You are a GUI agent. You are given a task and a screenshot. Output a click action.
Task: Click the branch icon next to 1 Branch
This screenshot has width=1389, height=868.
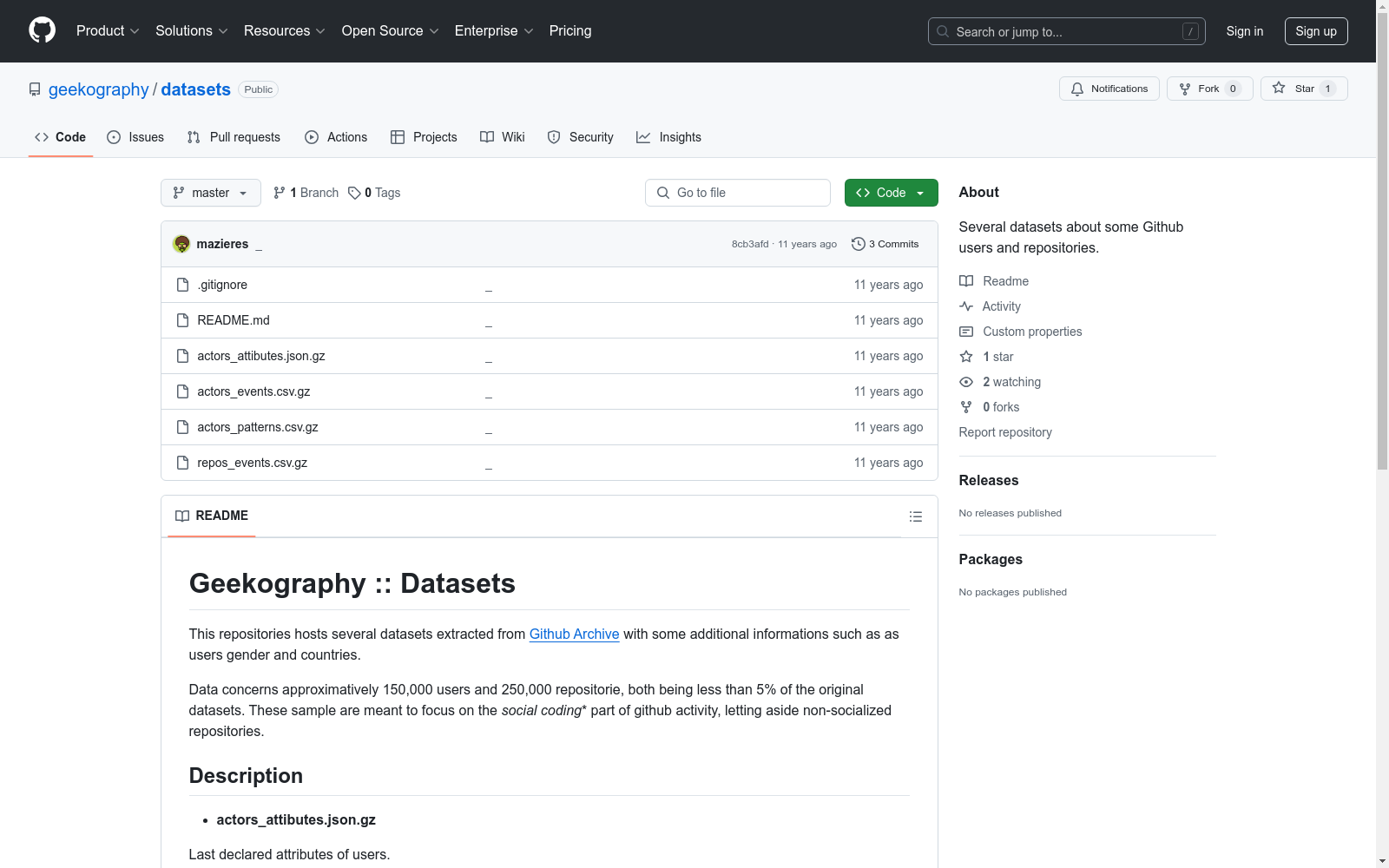tap(280, 193)
